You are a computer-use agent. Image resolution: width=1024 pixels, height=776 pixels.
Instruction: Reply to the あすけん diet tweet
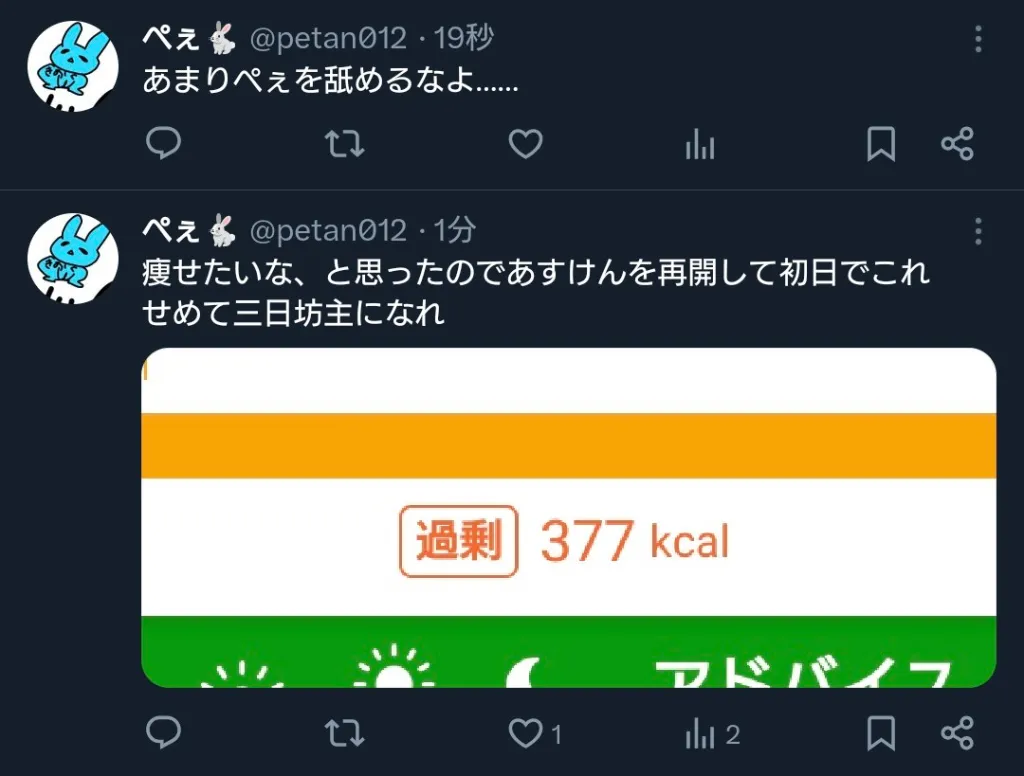click(163, 732)
